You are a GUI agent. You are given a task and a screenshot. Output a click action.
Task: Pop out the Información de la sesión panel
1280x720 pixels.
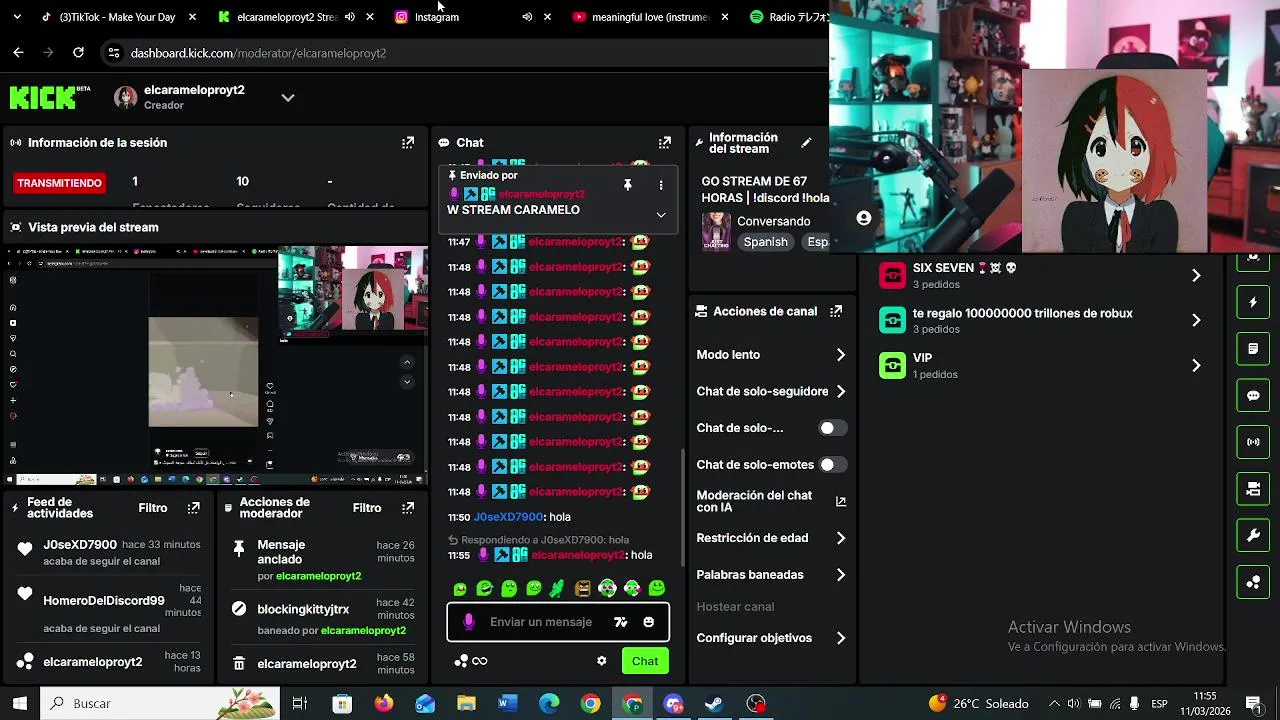click(x=407, y=143)
